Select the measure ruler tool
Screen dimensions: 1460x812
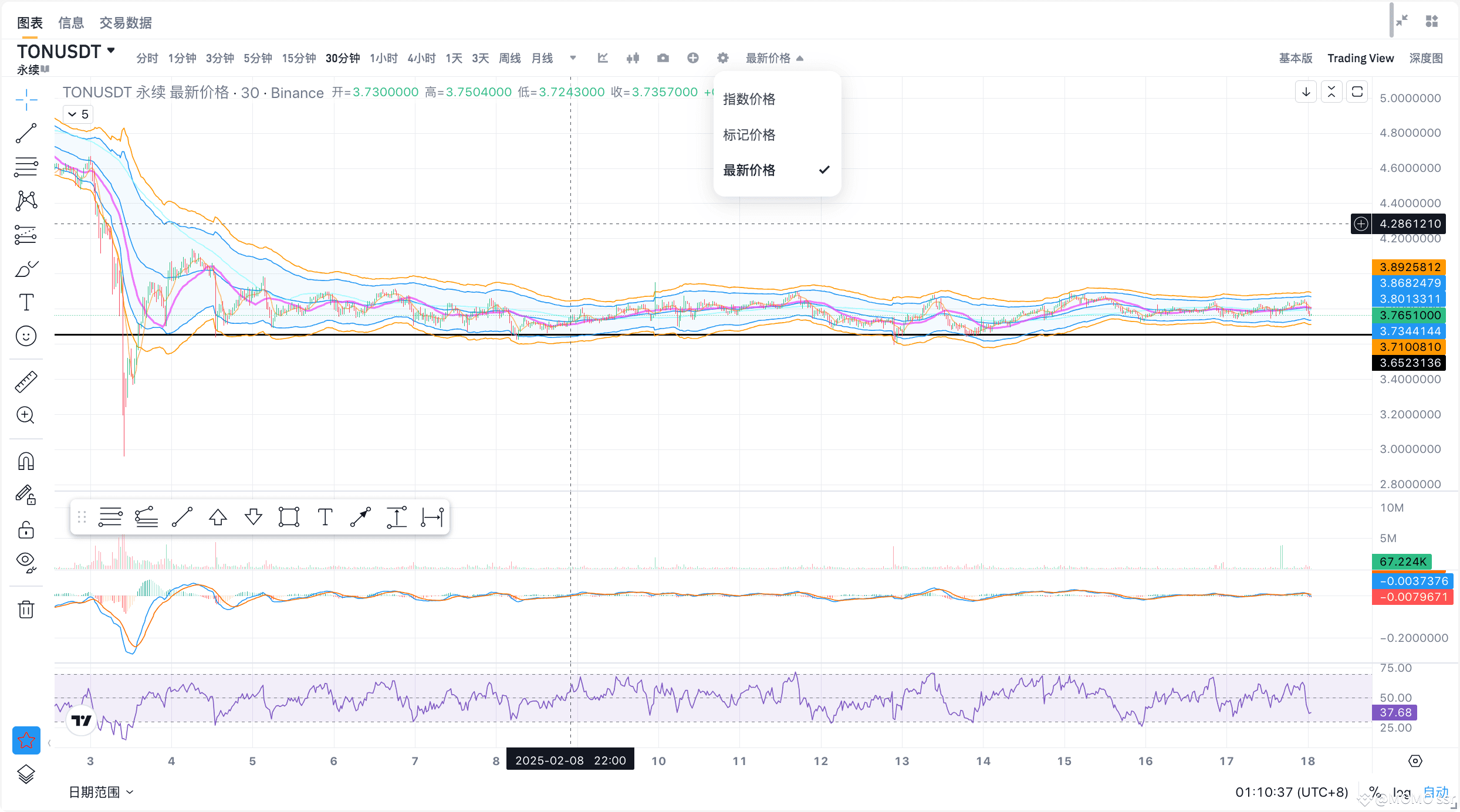(x=26, y=381)
